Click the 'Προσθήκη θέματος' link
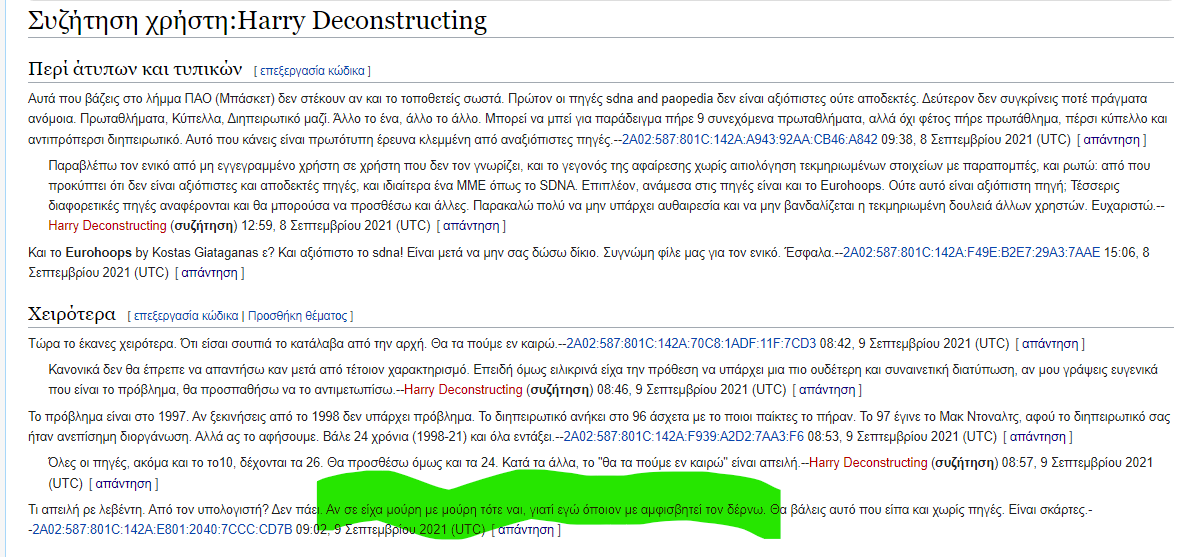 [x=298, y=316]
